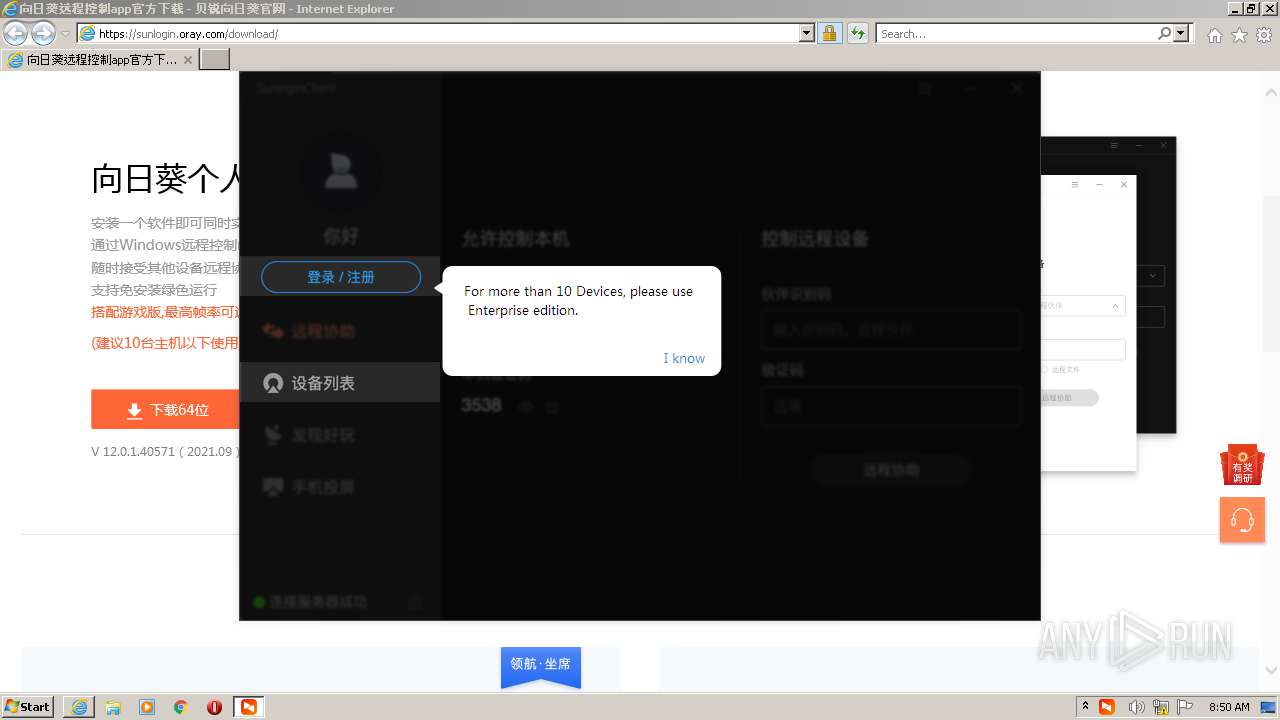Open the file explorer taskbar icon
Screen dimensions: 1280x720
point(113,707)
